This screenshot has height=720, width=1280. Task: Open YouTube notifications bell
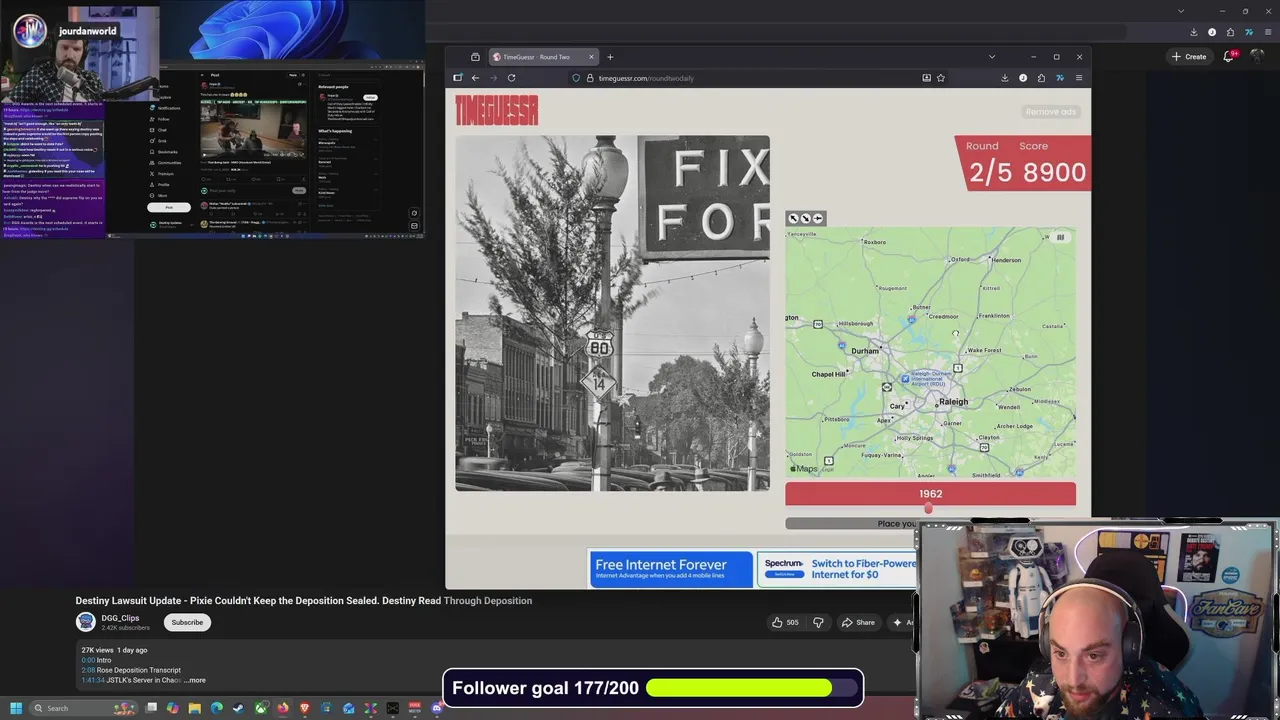[1229, 57]
